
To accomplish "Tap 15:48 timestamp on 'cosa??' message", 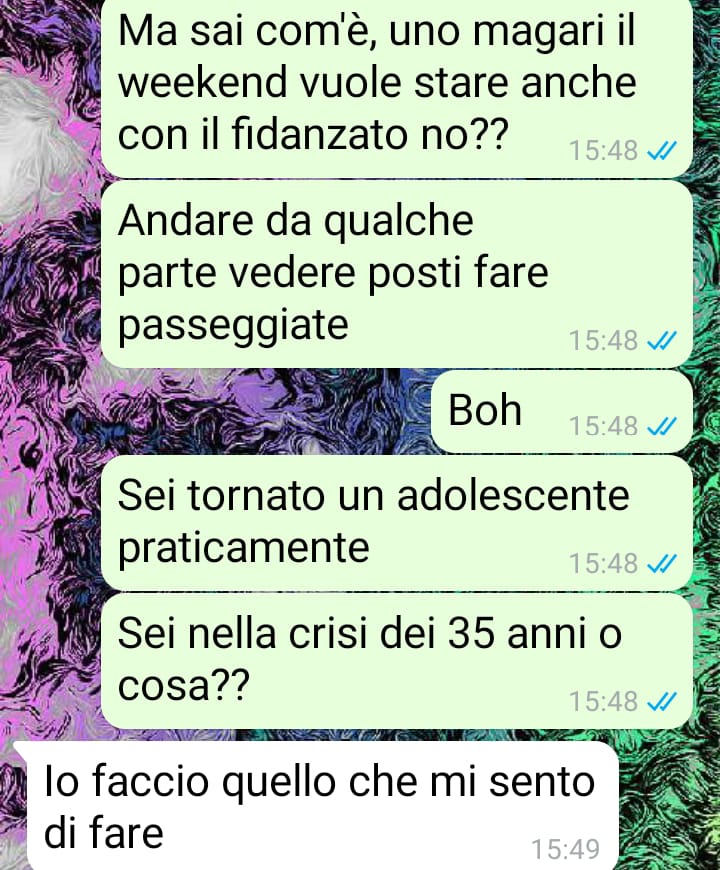I will (x=604, y=701).
